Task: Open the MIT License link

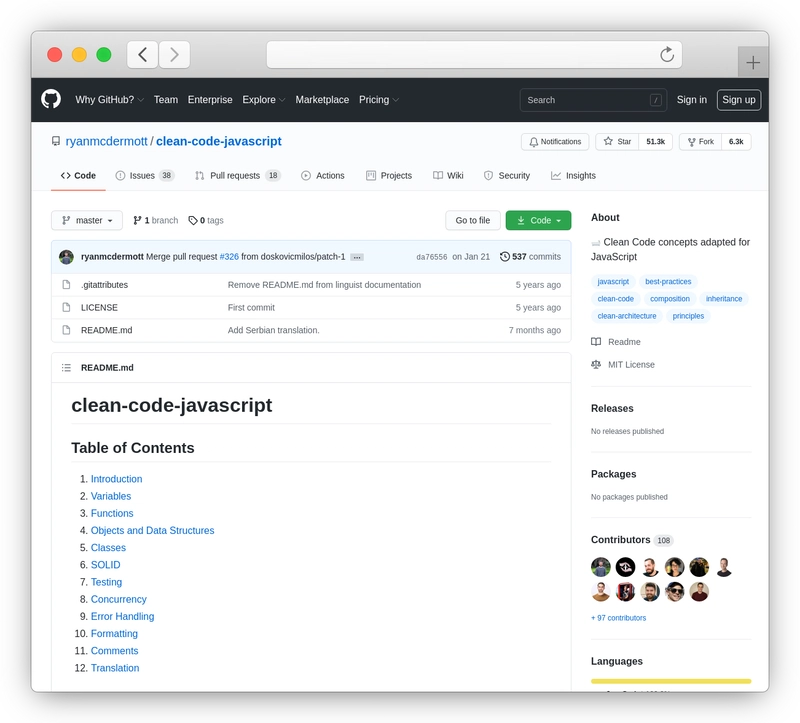Action: tap(623, 365)
